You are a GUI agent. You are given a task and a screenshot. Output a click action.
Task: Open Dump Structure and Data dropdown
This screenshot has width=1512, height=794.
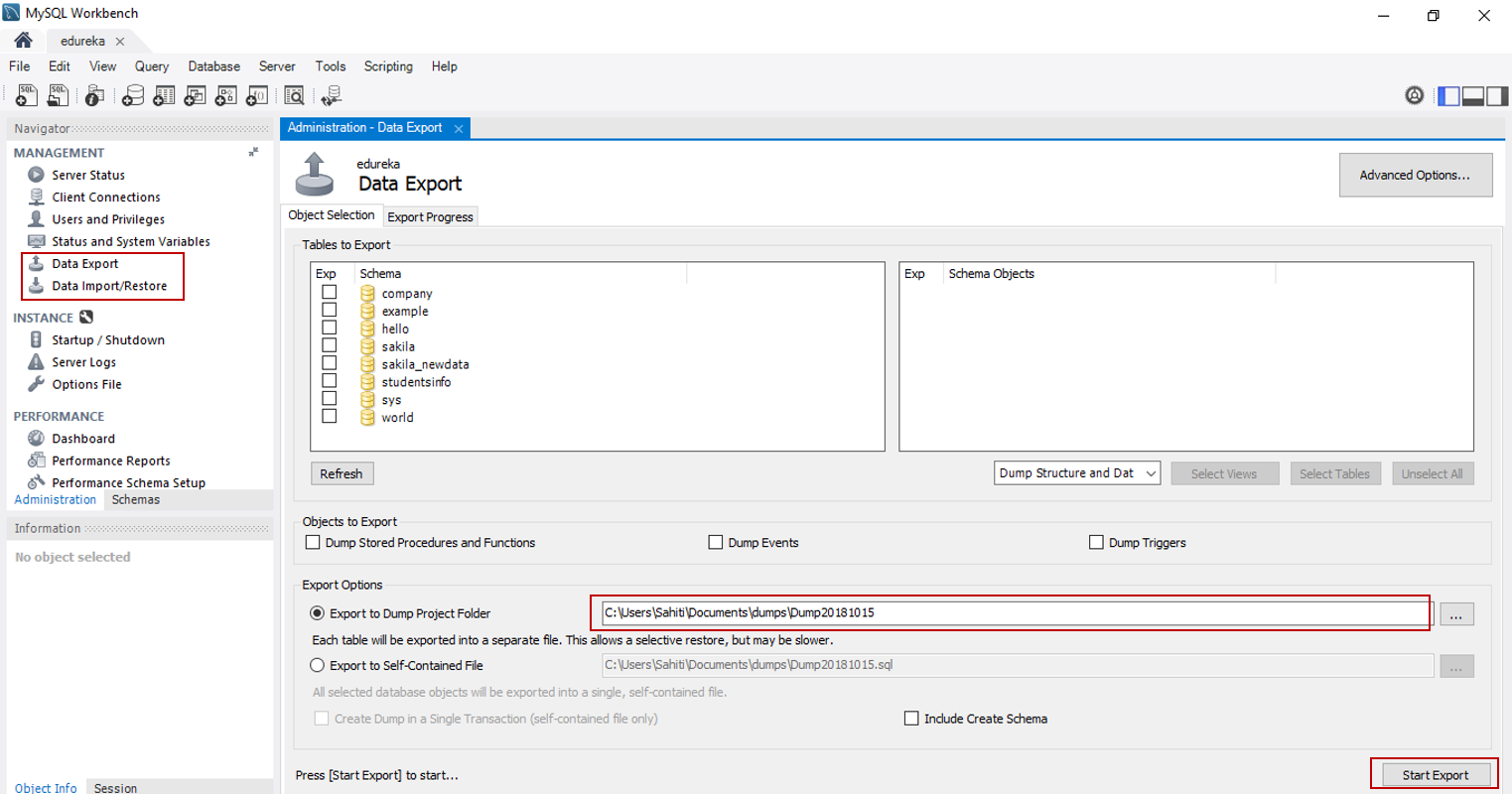(1077, 473)
